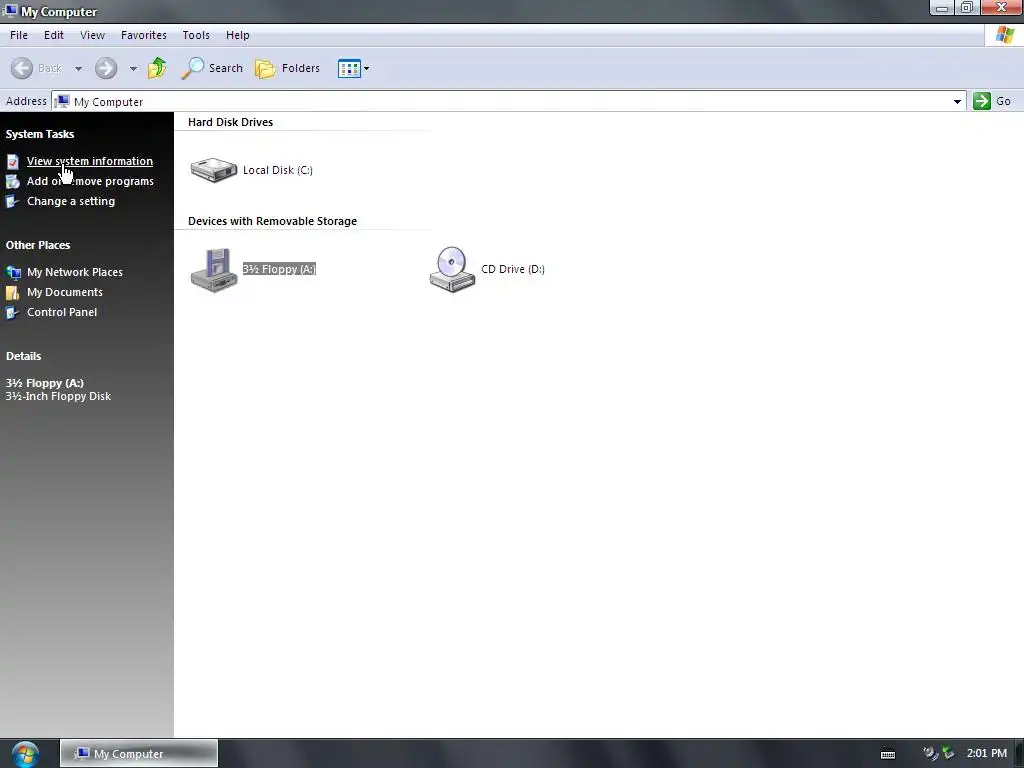This screenshot has height=768, width=1024.
Task: Collapse the Details section header
Action: click(24, 356)
